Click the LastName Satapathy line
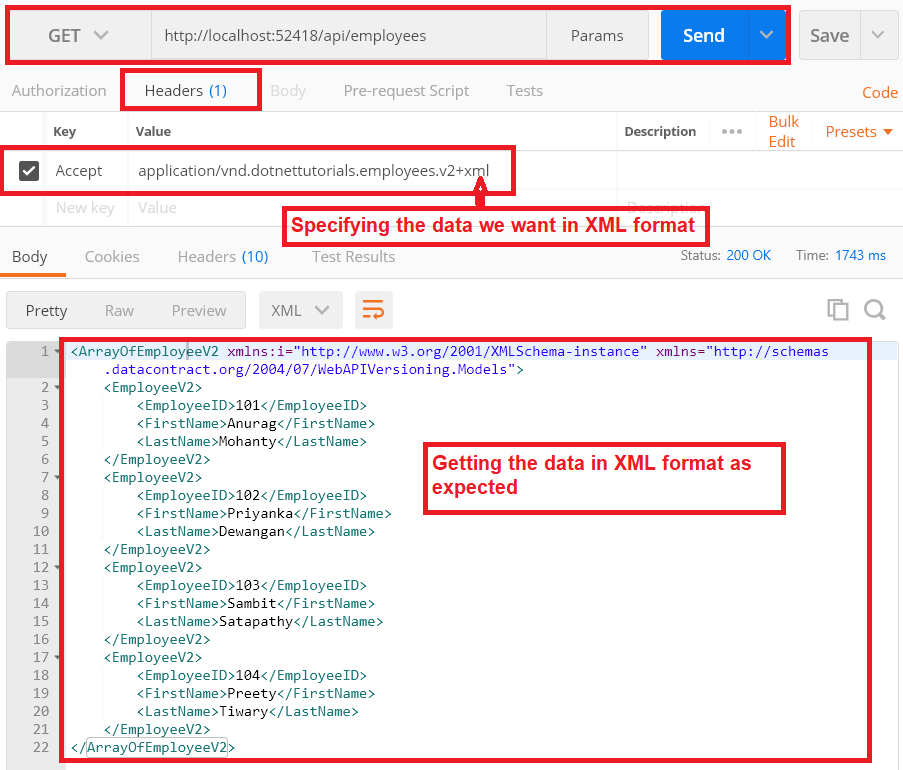The image size is (903, 770). (260, 621)
